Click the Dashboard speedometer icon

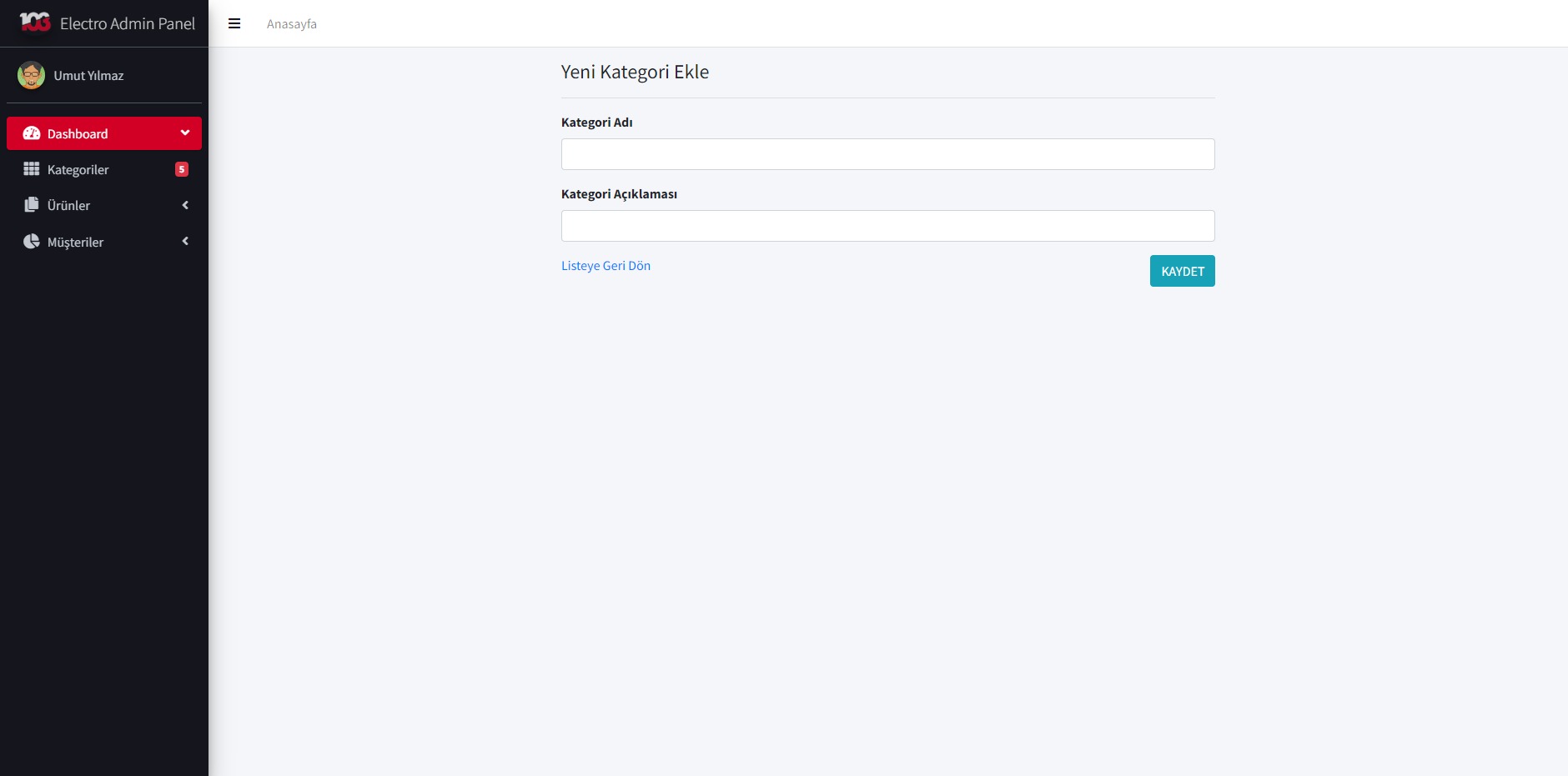coord(32,133)
